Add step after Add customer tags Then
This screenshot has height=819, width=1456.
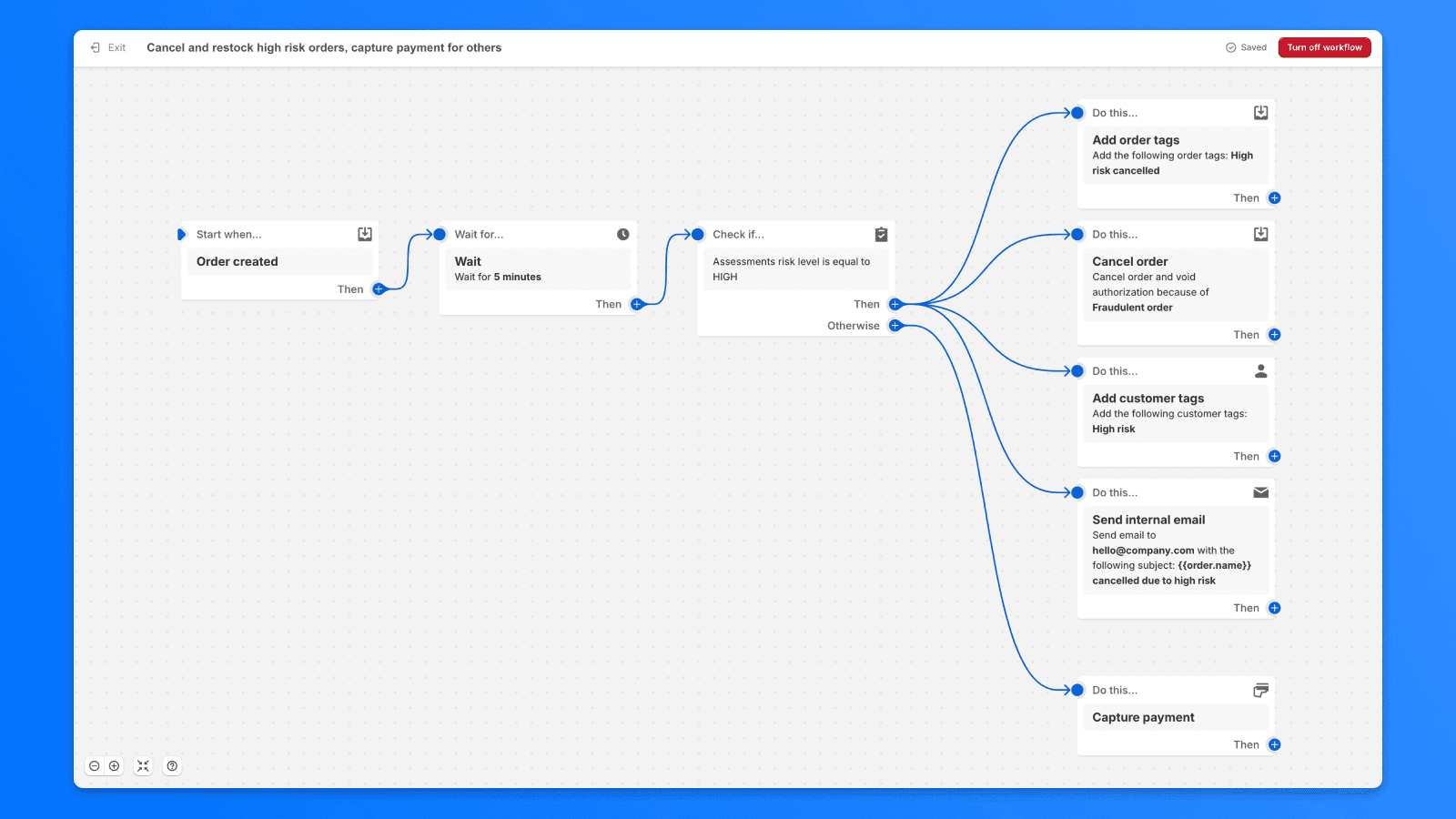1275,456
